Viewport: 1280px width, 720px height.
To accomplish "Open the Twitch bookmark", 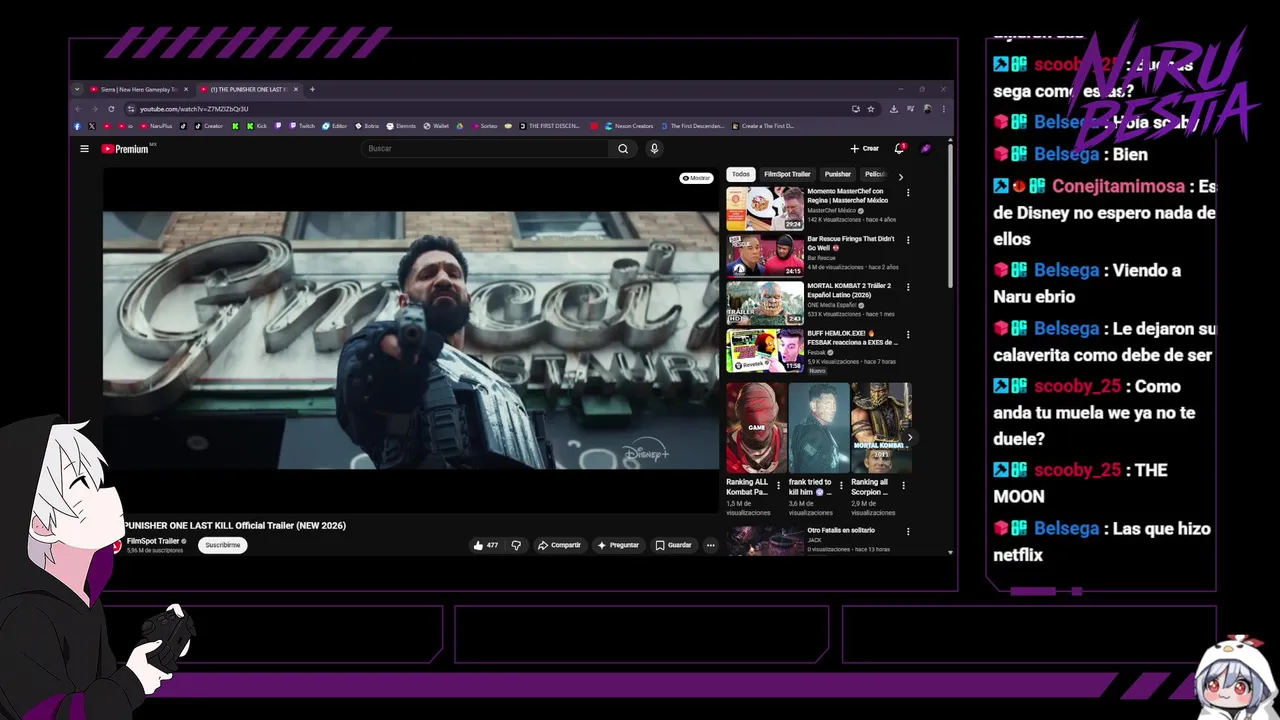I will tap(302, 126).
